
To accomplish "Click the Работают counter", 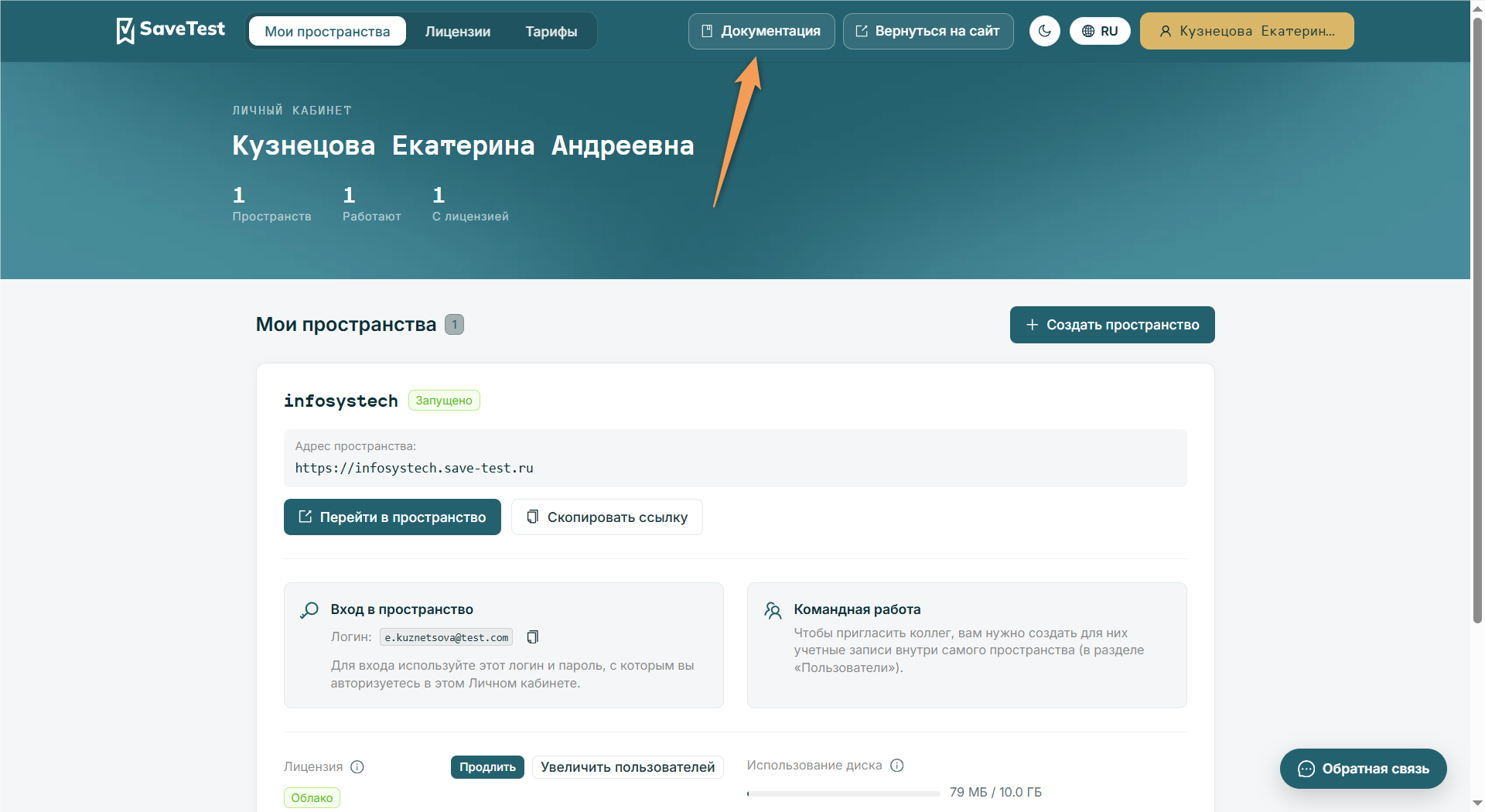I will 371,203.
